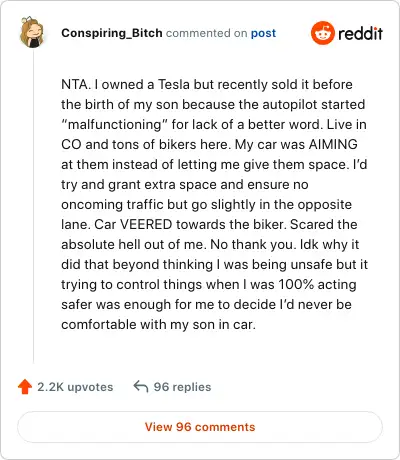Click the "commented on" text
400x460 pixels.
pyautogui.click(x=206, y=33)
